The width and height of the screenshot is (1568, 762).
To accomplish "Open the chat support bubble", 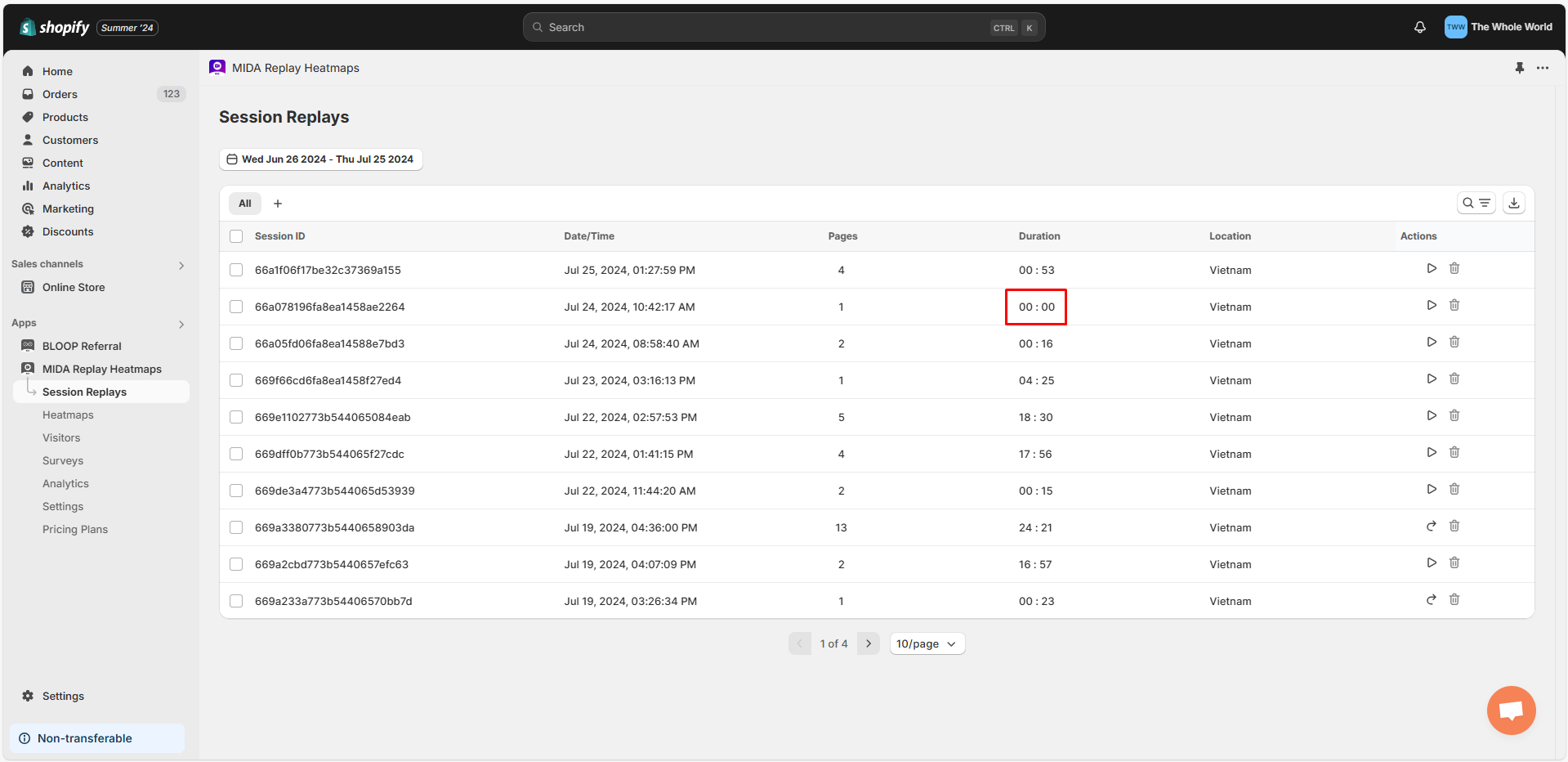I will [1510, 710].
